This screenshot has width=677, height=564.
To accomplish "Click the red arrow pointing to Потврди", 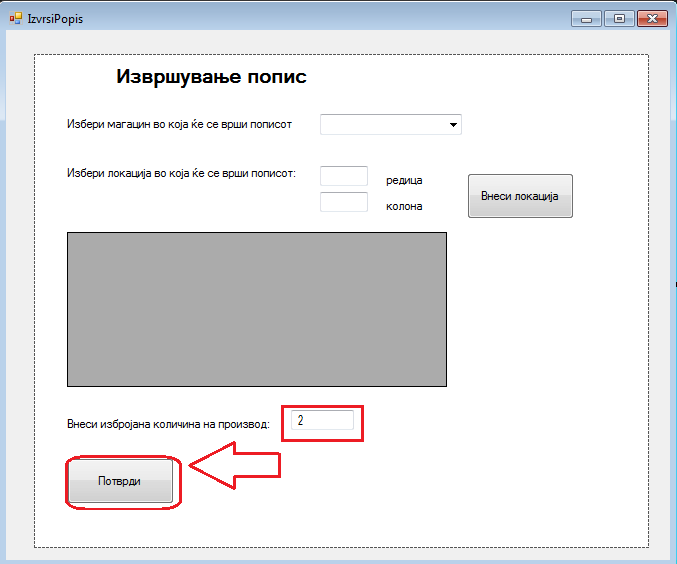I will pos(235,466).
